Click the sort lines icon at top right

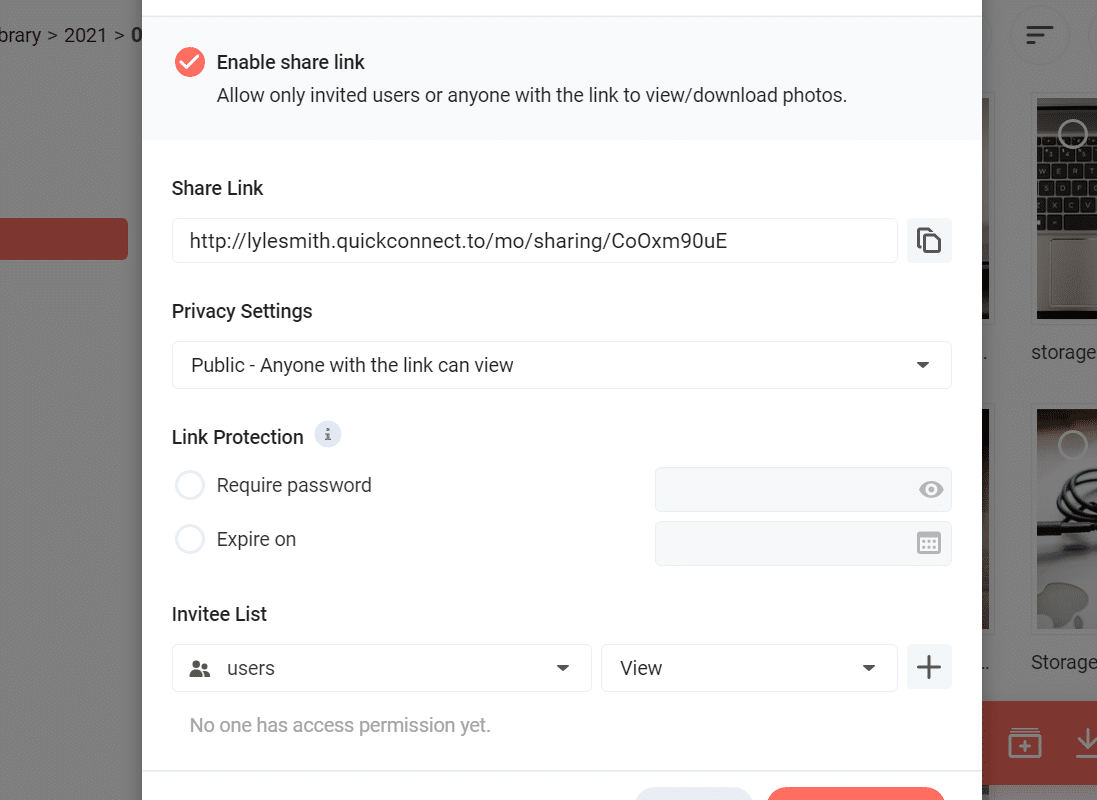click(x=1039, y=34)
